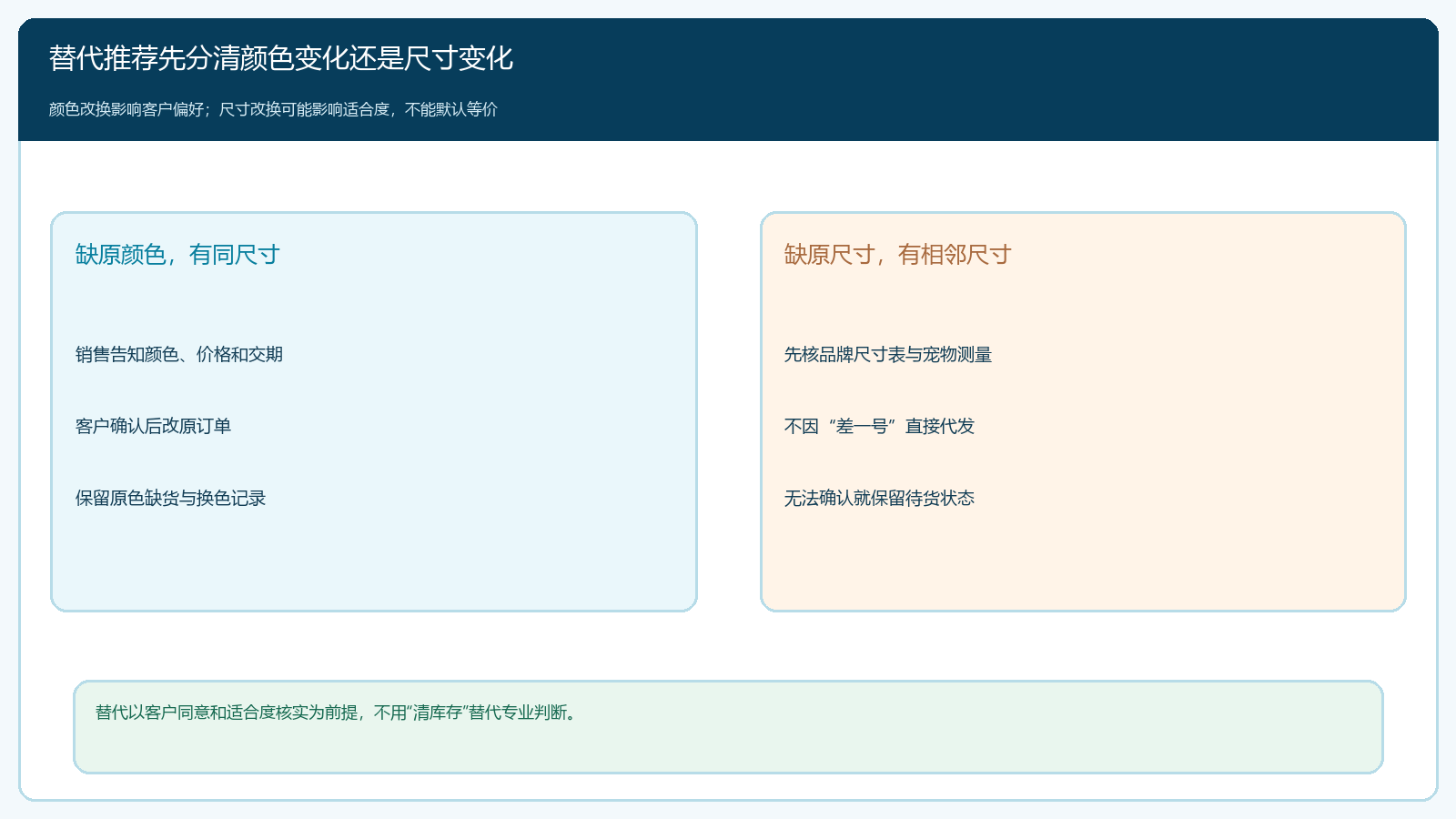Click the card heading 缺原颜色，有同尺寸

[177, 255]
